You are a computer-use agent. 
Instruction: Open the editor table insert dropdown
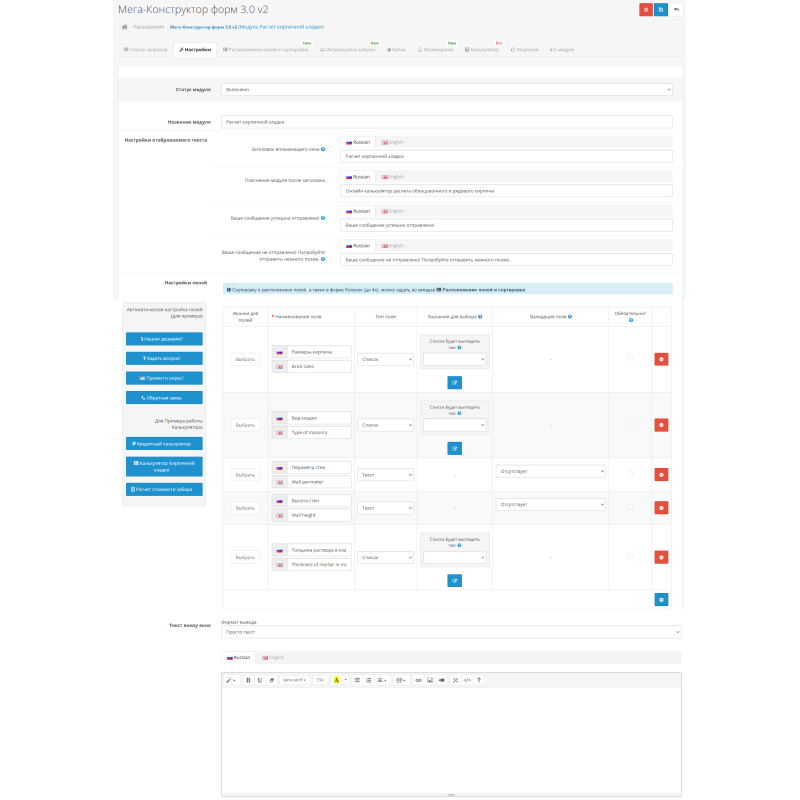pyautogui.click(x=401, y=680)
